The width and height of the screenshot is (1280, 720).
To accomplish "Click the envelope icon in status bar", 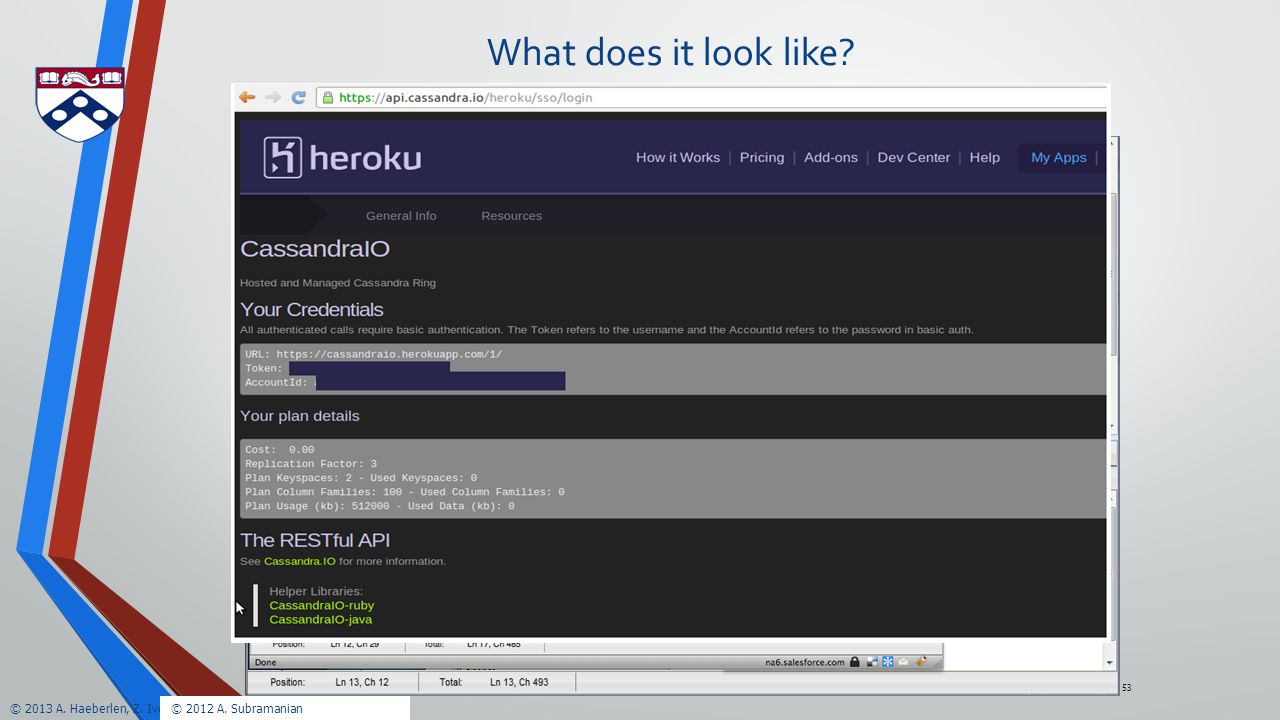I will tap(901, 662).
